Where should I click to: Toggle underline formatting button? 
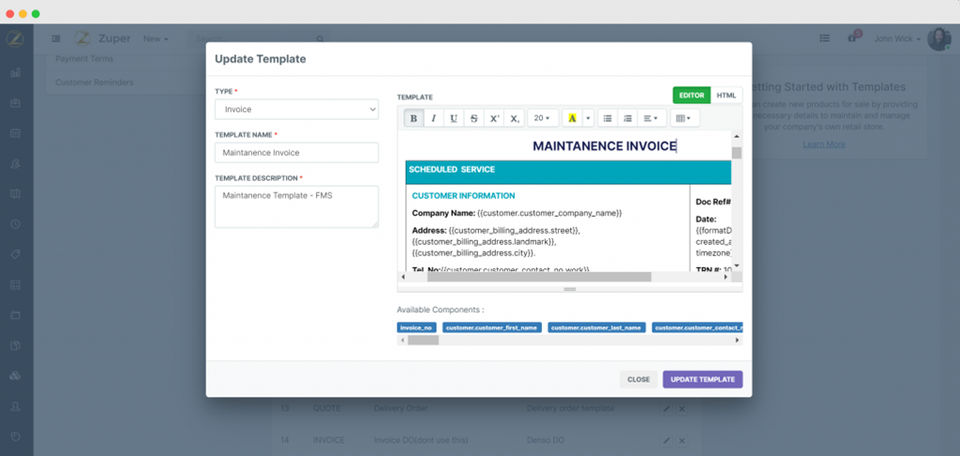click(454, 118)
